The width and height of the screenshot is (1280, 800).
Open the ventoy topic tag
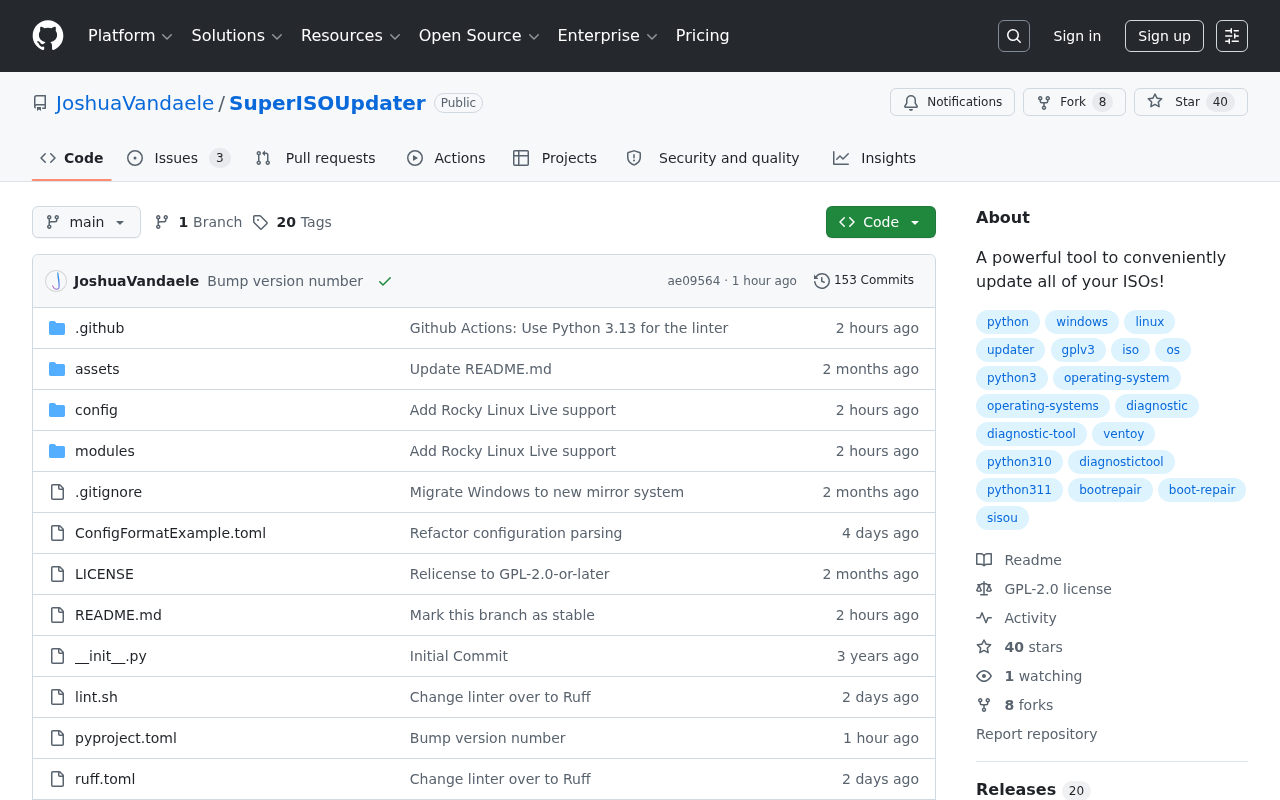pyautogui.click(x=1123, y=434)
